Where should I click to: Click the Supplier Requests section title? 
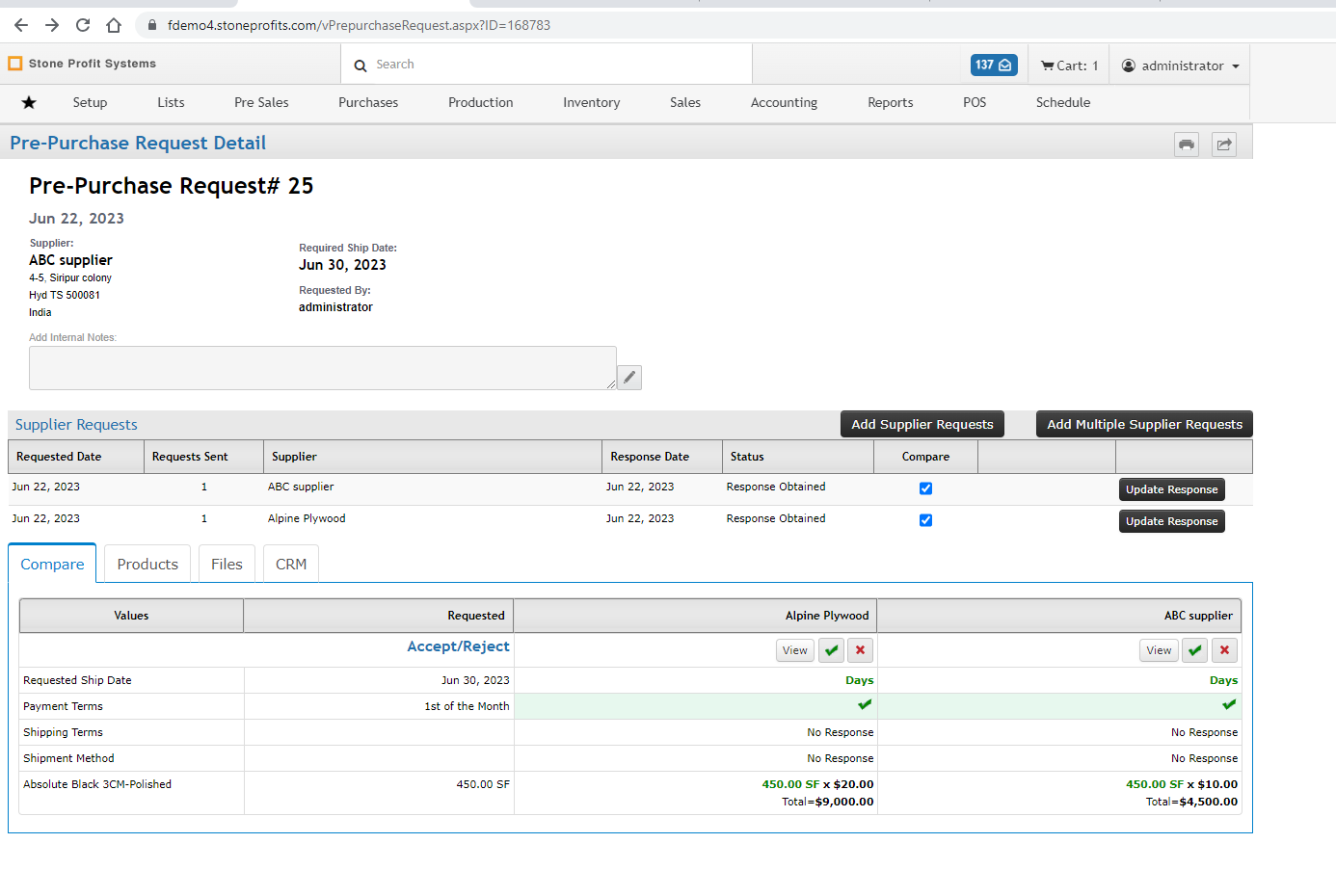pos(76,424)
